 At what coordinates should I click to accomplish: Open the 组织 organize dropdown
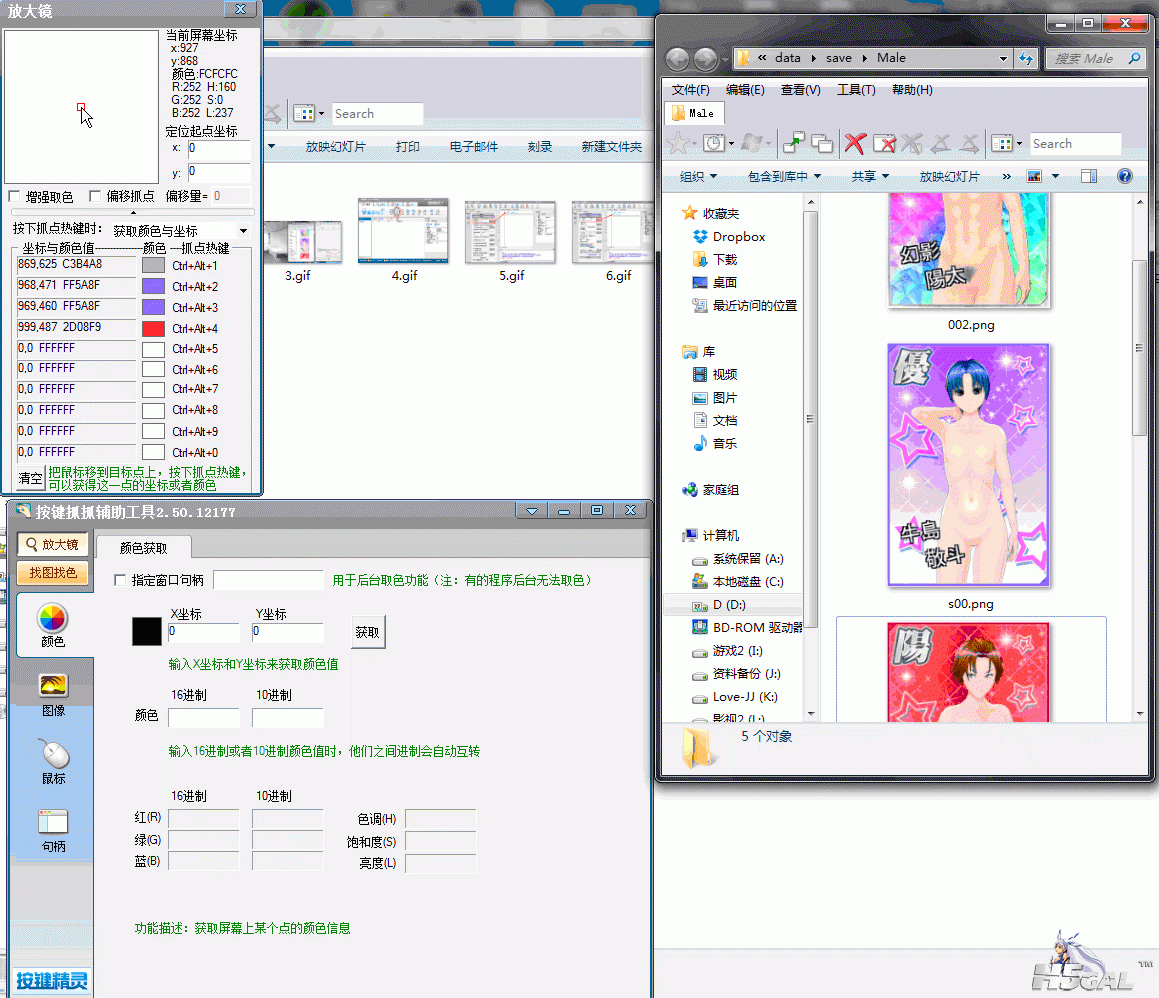point(698,176)
